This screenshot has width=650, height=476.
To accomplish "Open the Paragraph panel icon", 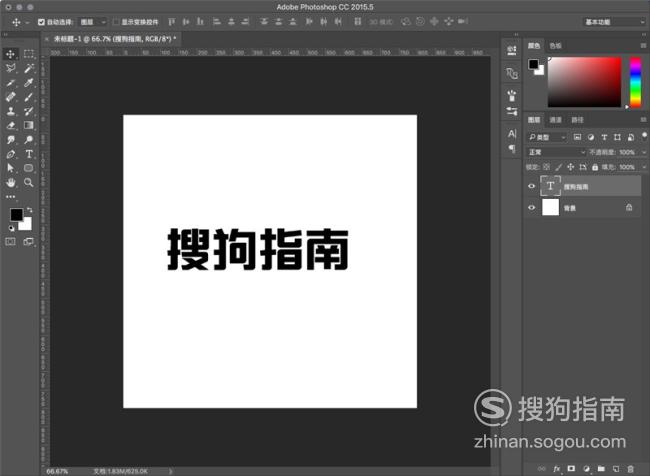I will tap(512, 148).
